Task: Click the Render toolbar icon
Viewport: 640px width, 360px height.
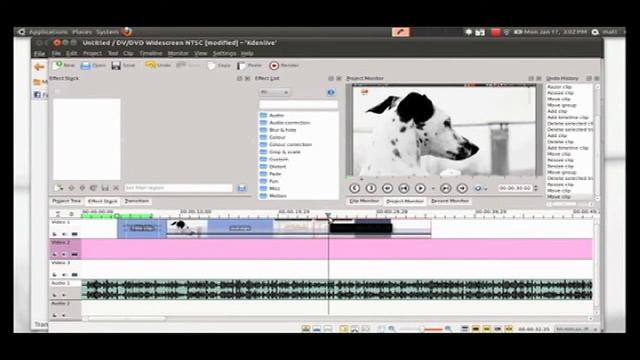Action: click(x=274, y=65)
